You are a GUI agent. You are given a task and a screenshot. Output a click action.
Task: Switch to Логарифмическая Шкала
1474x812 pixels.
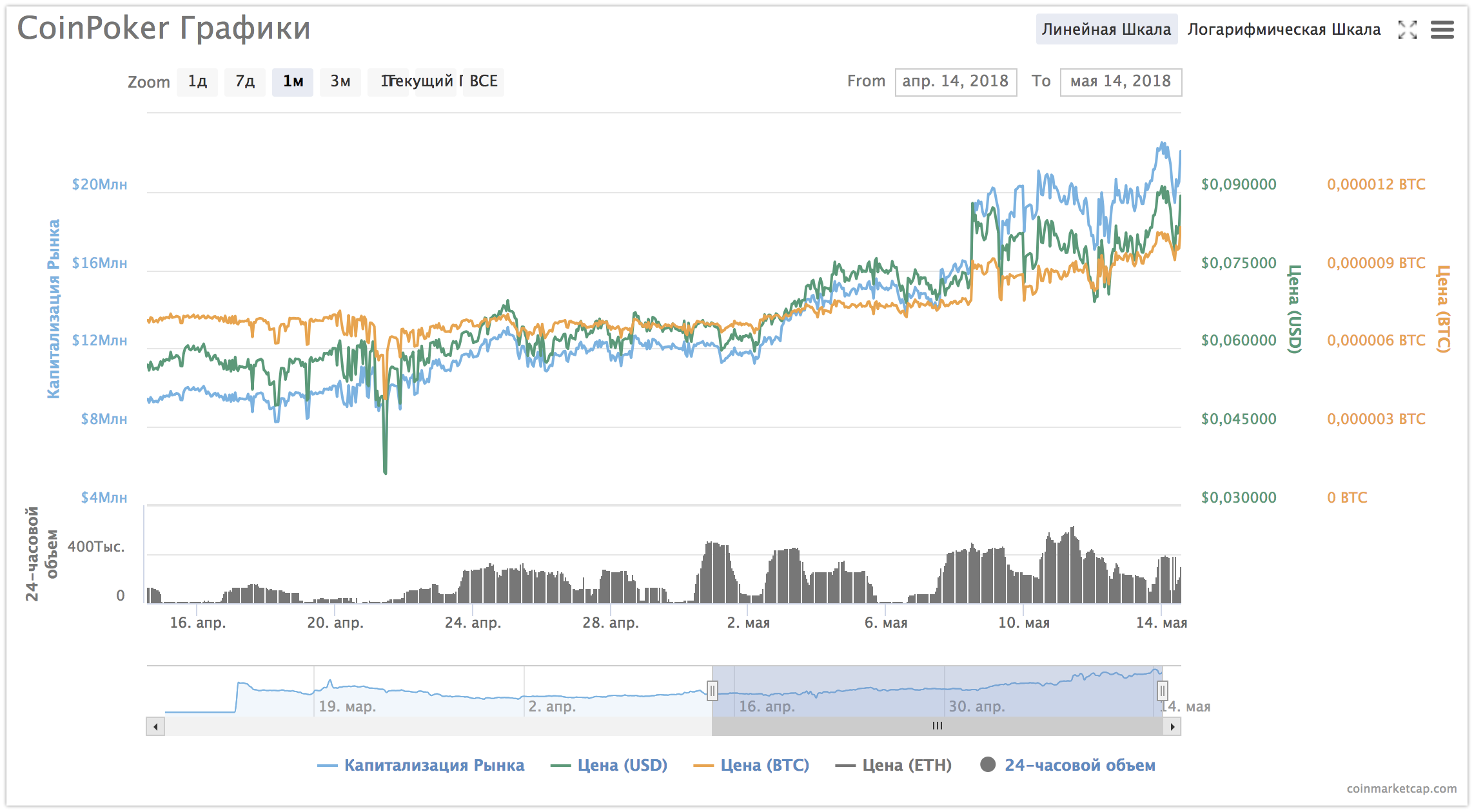click(x=1284, y=30)
